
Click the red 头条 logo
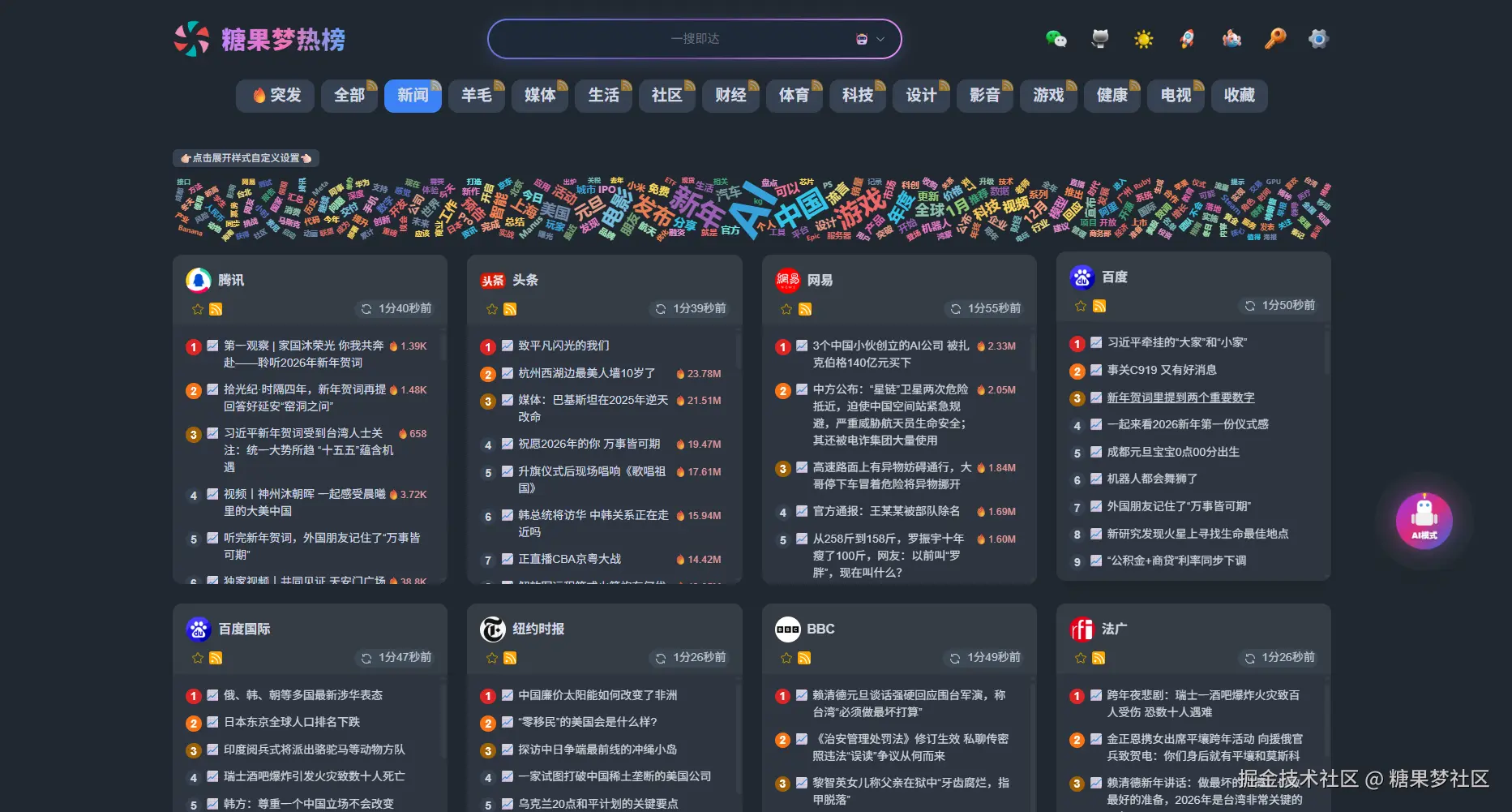[x=493, y=281]
